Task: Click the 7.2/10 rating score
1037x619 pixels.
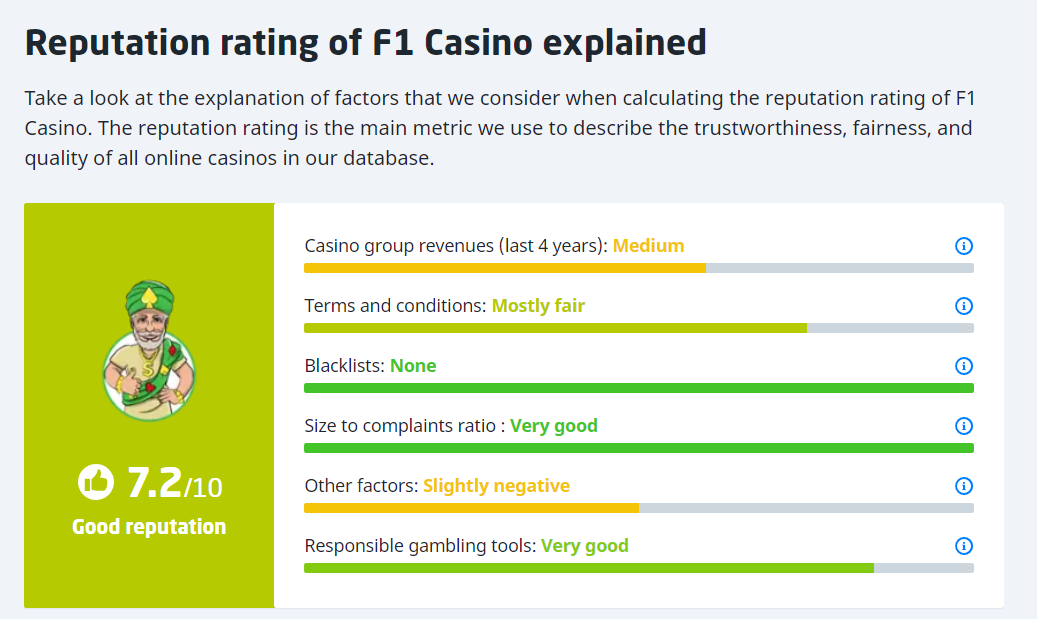Action: [x=174, y=484]
